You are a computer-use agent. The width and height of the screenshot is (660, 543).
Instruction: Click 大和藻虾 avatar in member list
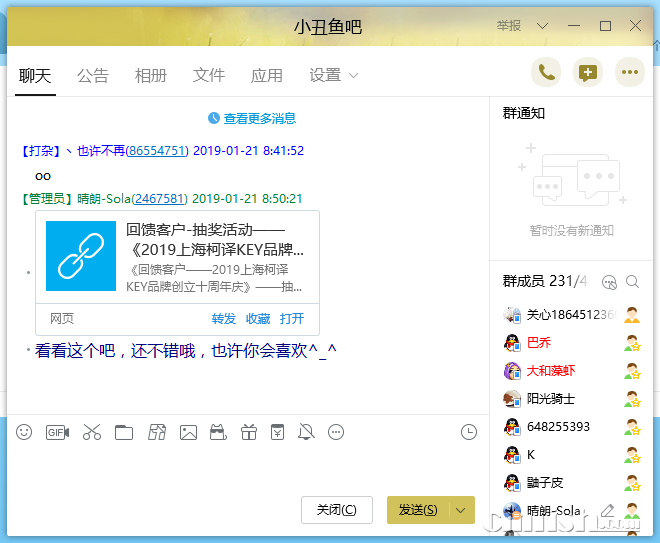[x=512, y=371]
